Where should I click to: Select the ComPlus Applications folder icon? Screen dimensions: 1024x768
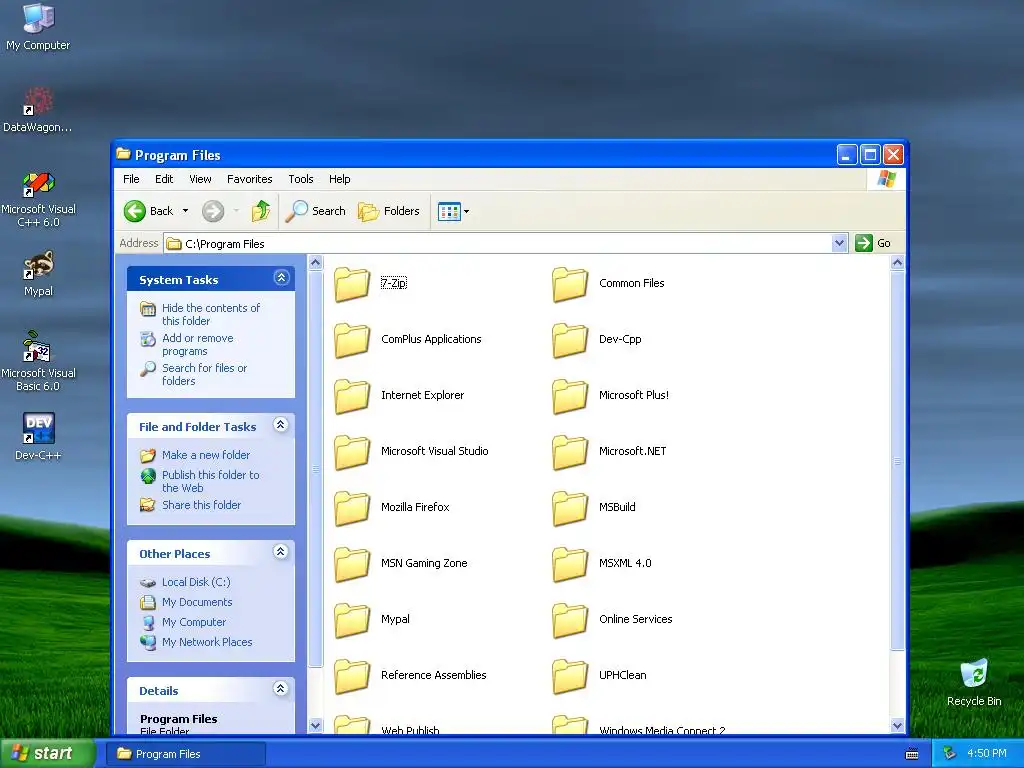pos(352,340)
